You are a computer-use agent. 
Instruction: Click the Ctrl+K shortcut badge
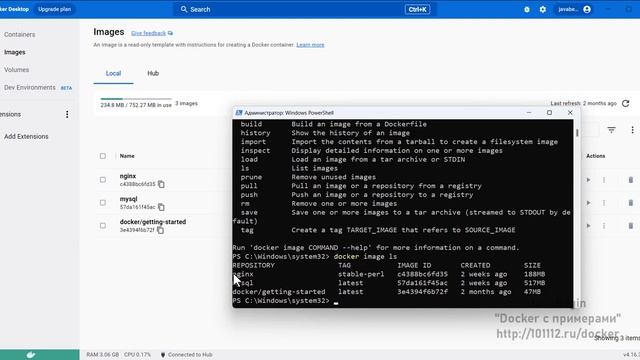[417, 9]
